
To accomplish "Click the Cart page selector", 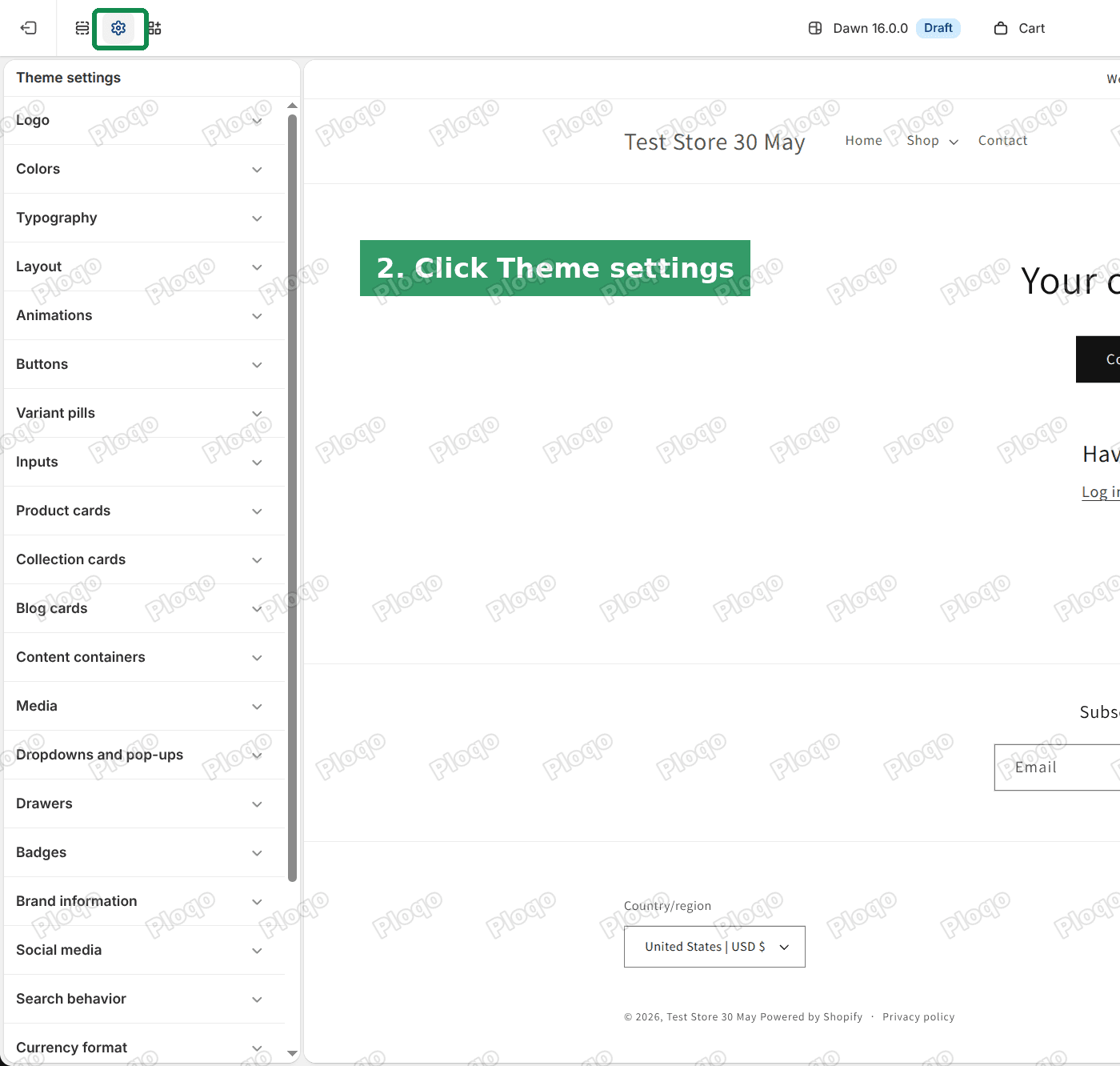I will click(x=1019, y=28).
